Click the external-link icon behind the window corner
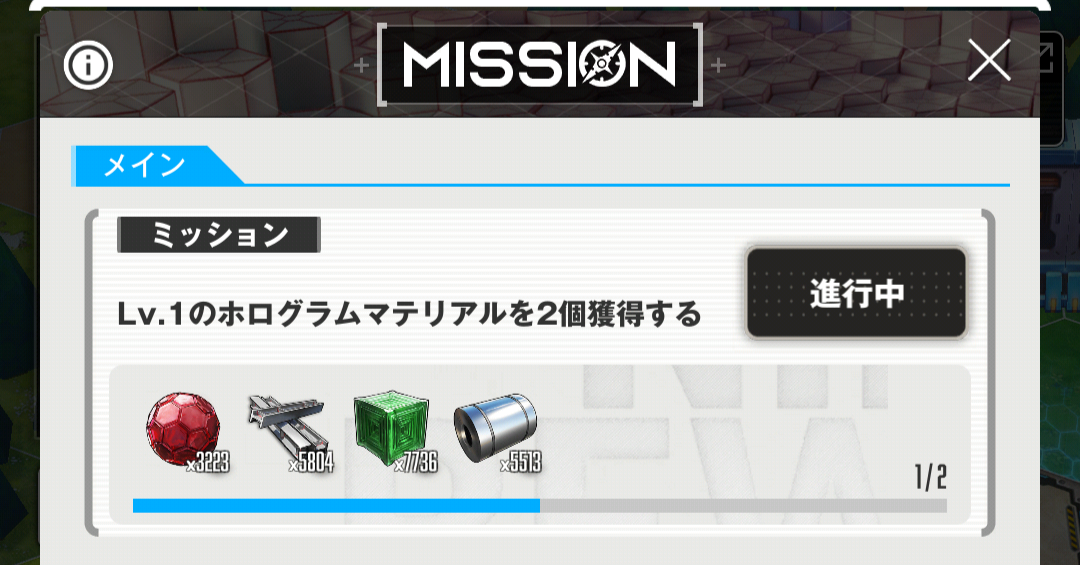Viewport: 1080px width, 565px height. pyautogui.click(x=1046, y=58)
